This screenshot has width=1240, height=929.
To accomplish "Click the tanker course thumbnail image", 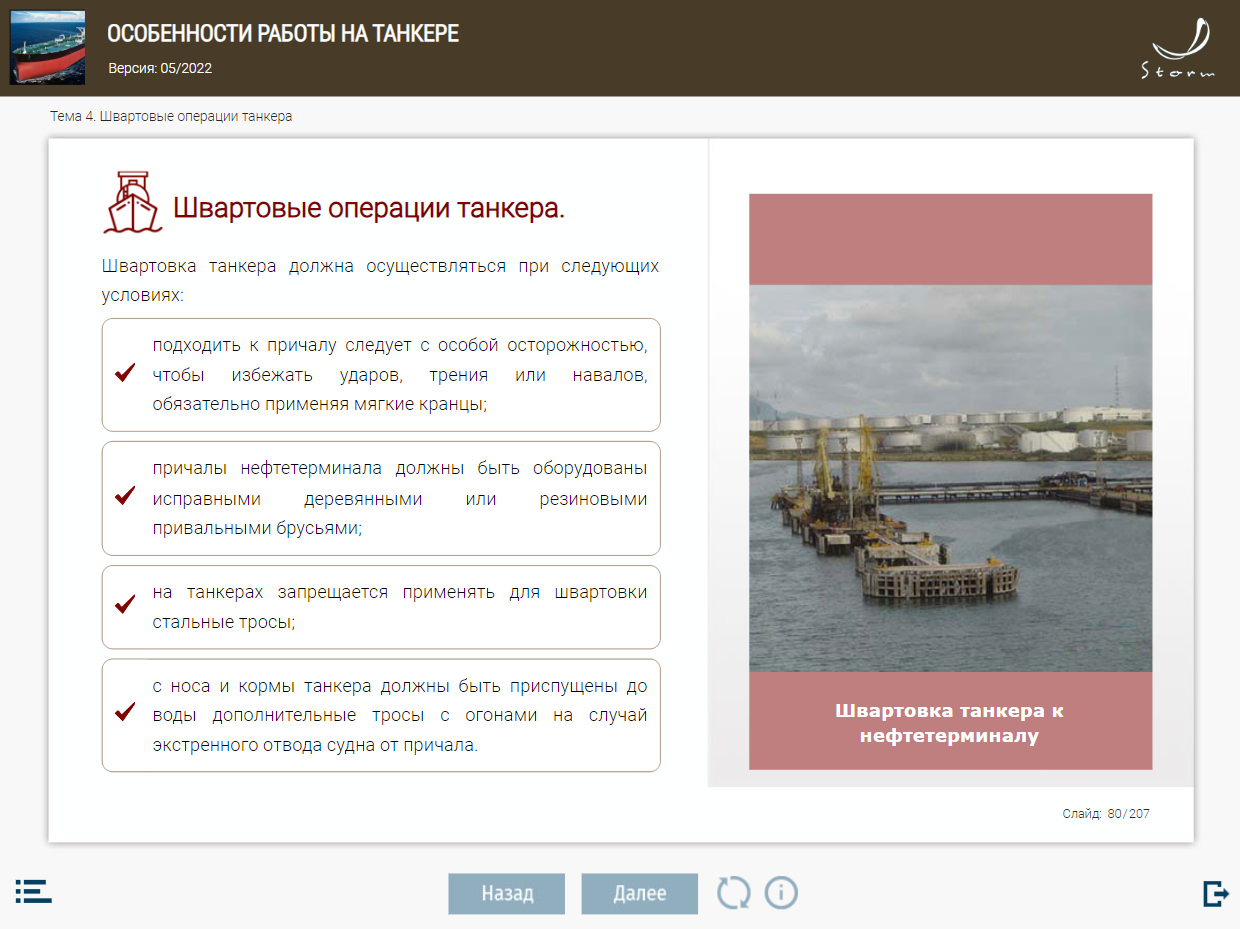I will [x=47, y=48].
